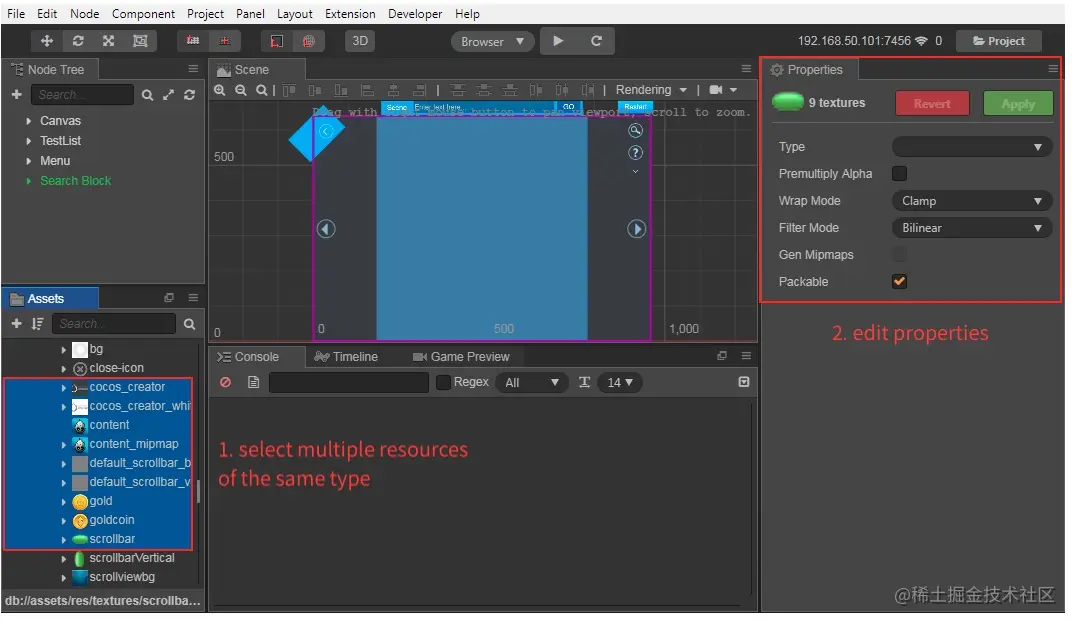1076x626 pixels.
Task: Select the scrollbarVertical asset
Action: click(132, 559)
